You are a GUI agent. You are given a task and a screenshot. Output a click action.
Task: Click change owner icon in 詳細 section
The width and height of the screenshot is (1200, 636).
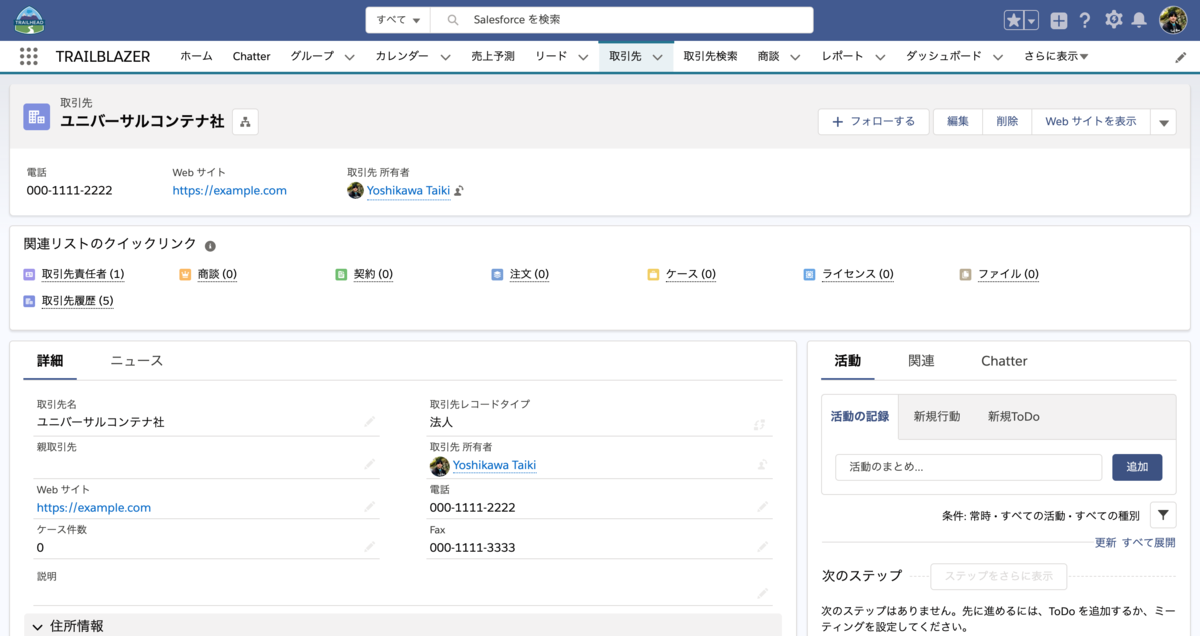tap(763, 465)
